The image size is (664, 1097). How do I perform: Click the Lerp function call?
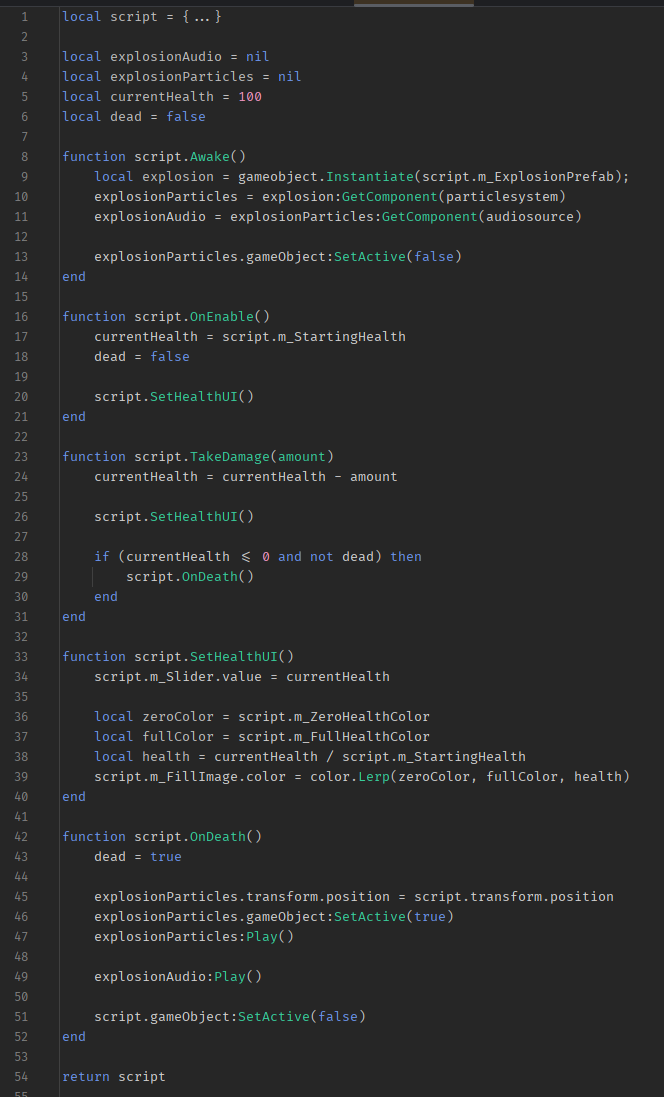374,777
